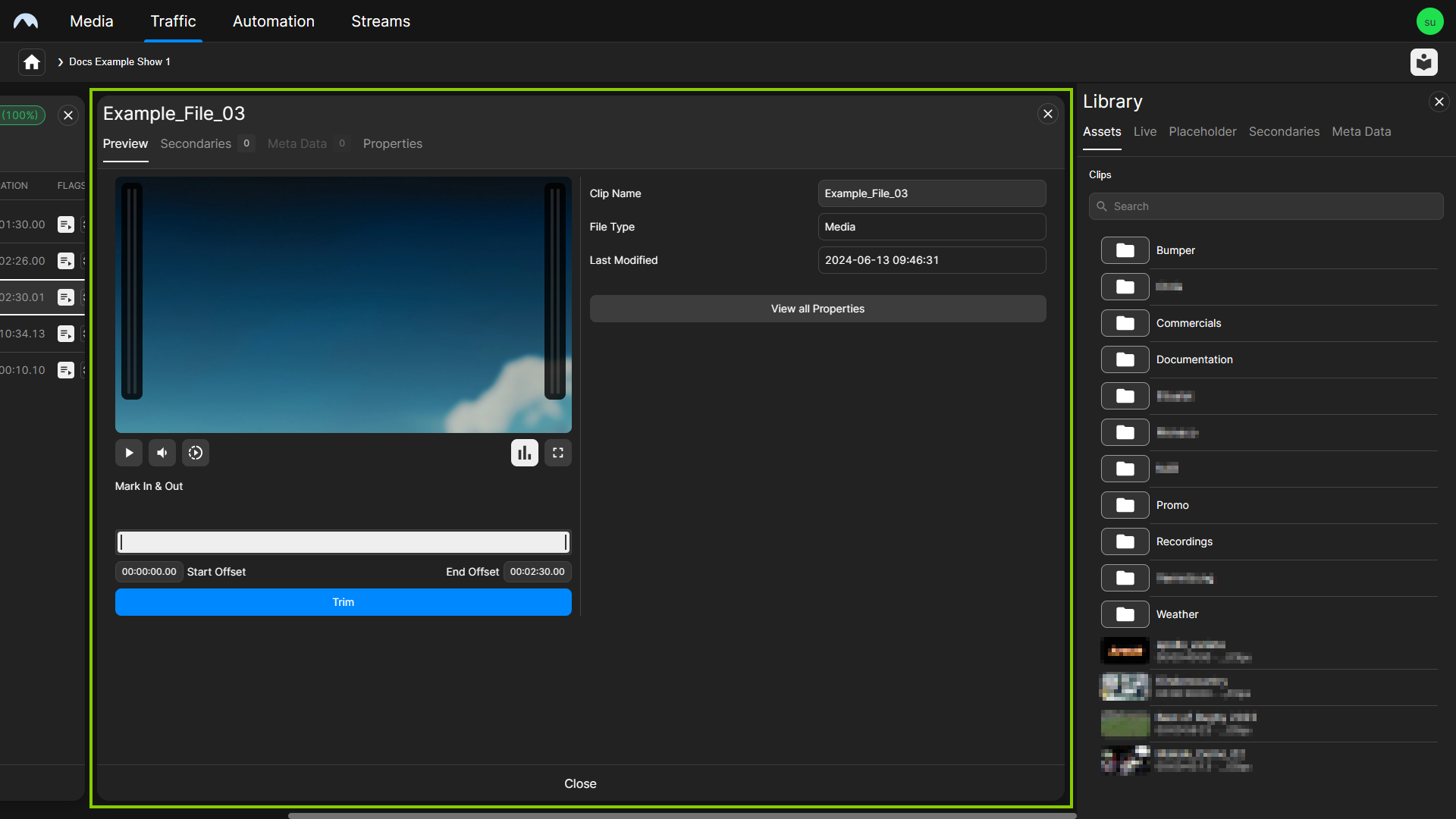This screenshot has height=819, width=1456.
Task: Open fullscreen view of preview
Action: (558, 453)
